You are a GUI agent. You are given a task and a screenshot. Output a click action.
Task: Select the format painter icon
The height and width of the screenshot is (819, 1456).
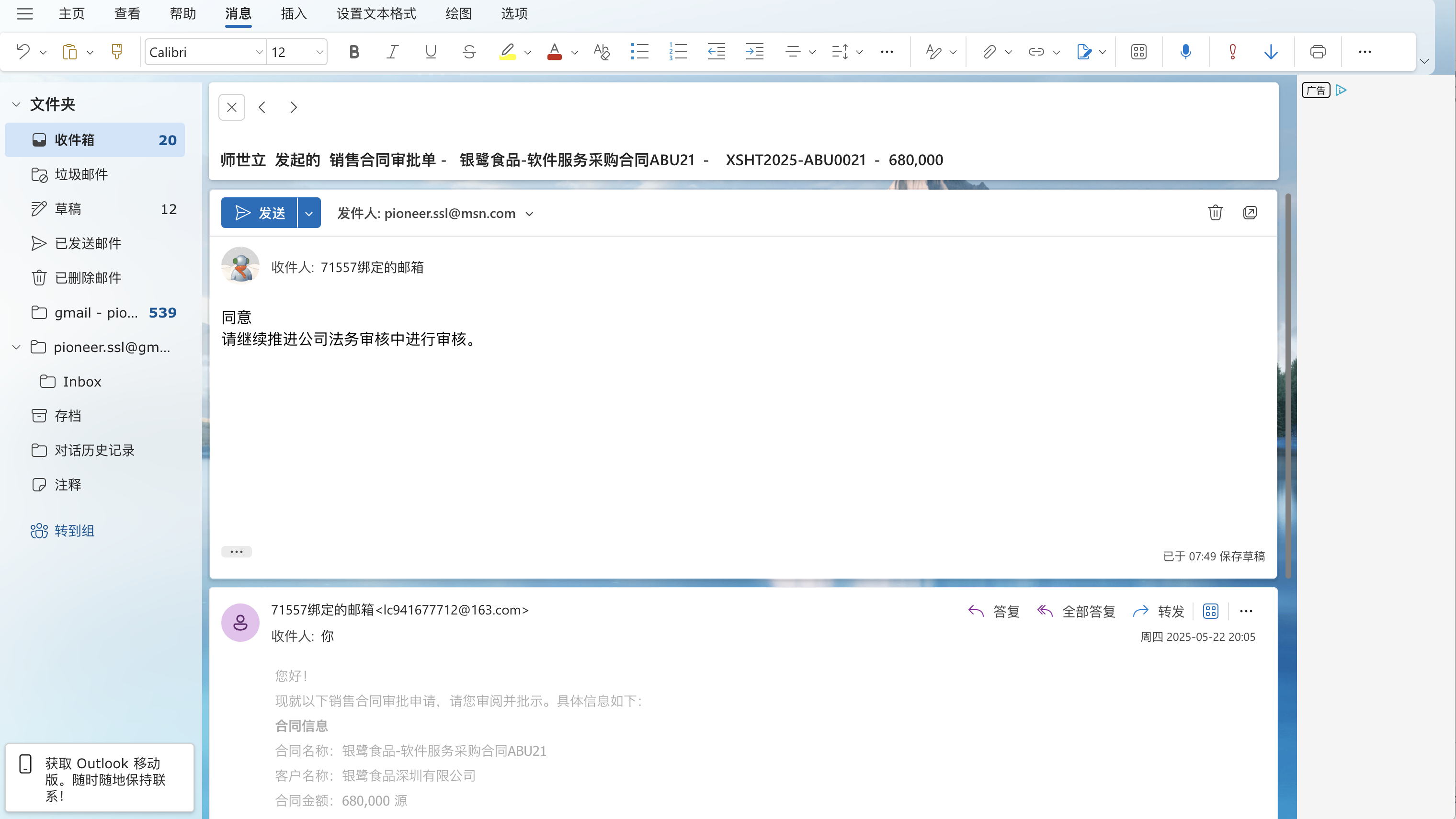116,52
